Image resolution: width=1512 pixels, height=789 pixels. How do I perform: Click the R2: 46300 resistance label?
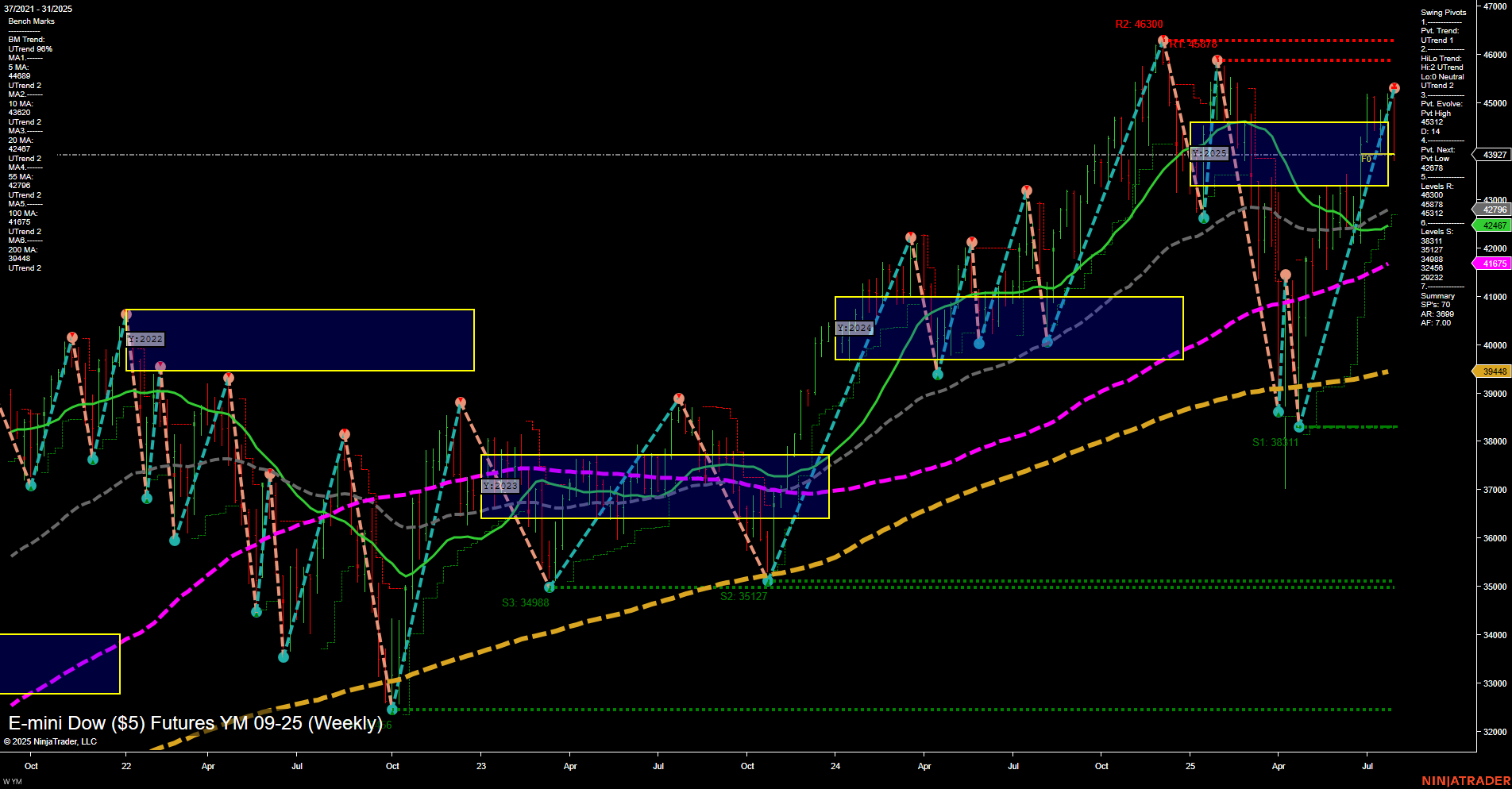pos(1139,25)
